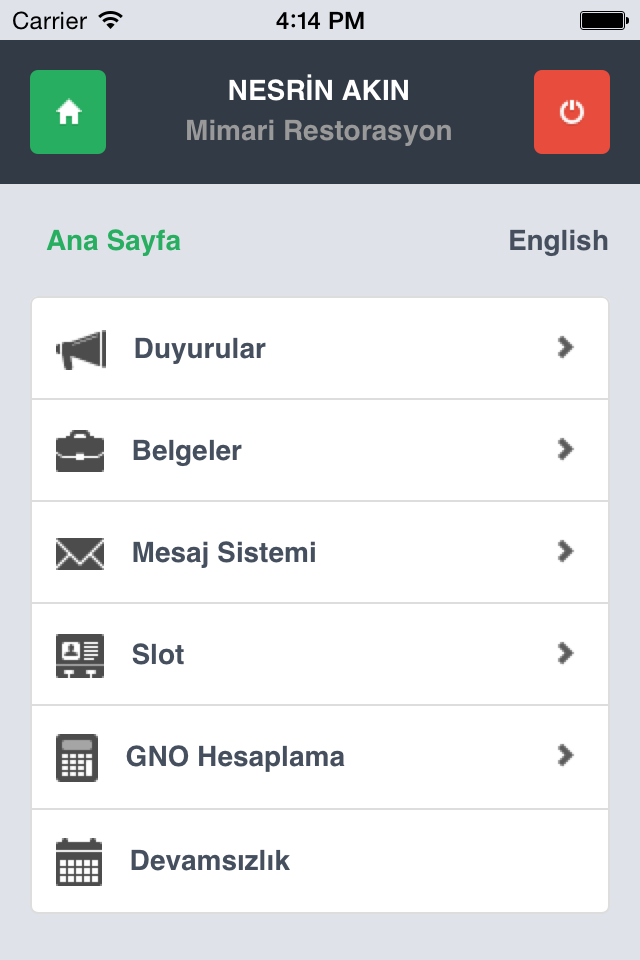Open Slot via its chevron arrow
This screenshot has width=640, height=960.
(565, 653)
